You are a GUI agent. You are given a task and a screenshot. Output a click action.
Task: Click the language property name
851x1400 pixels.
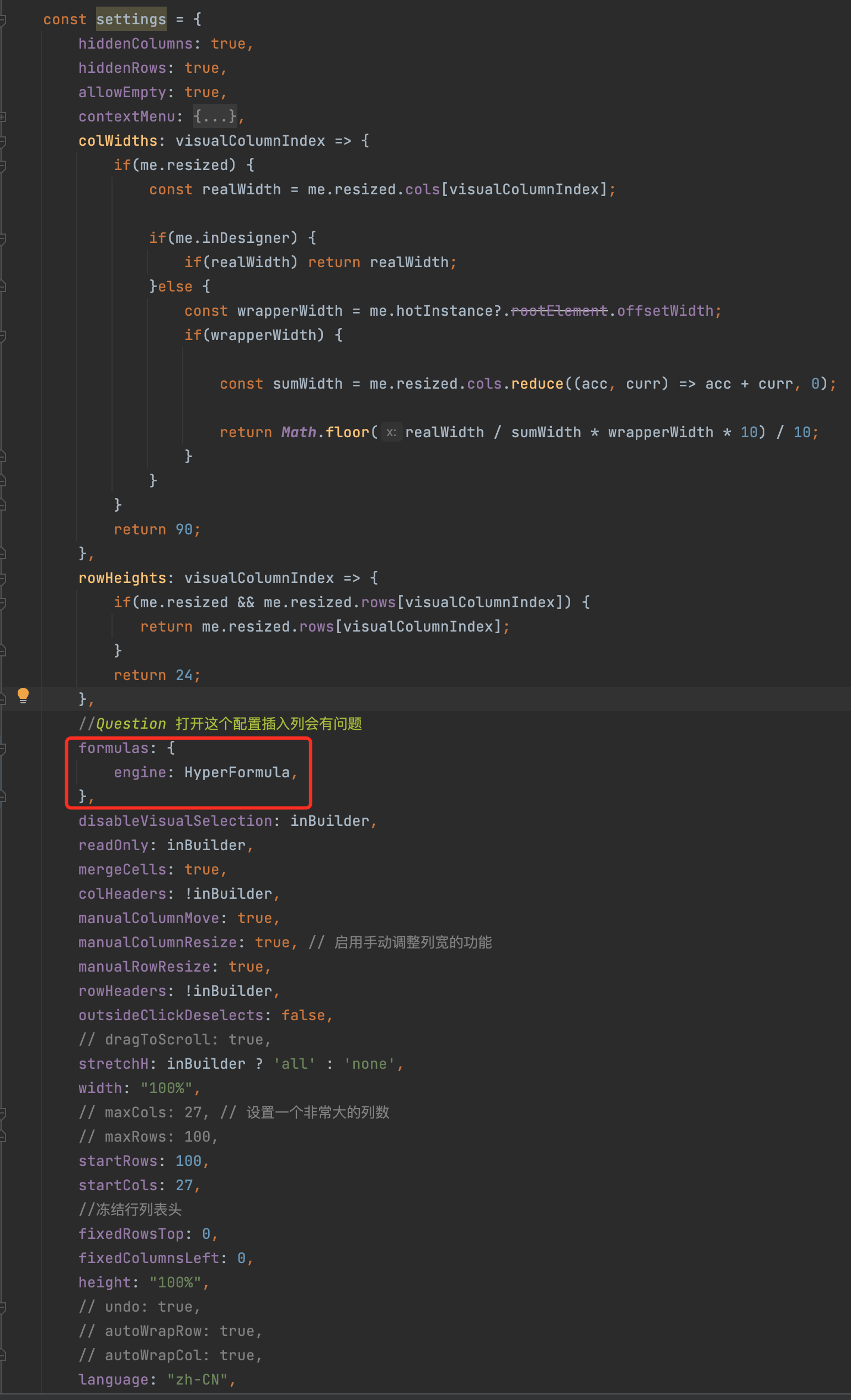coord(114,1380)
